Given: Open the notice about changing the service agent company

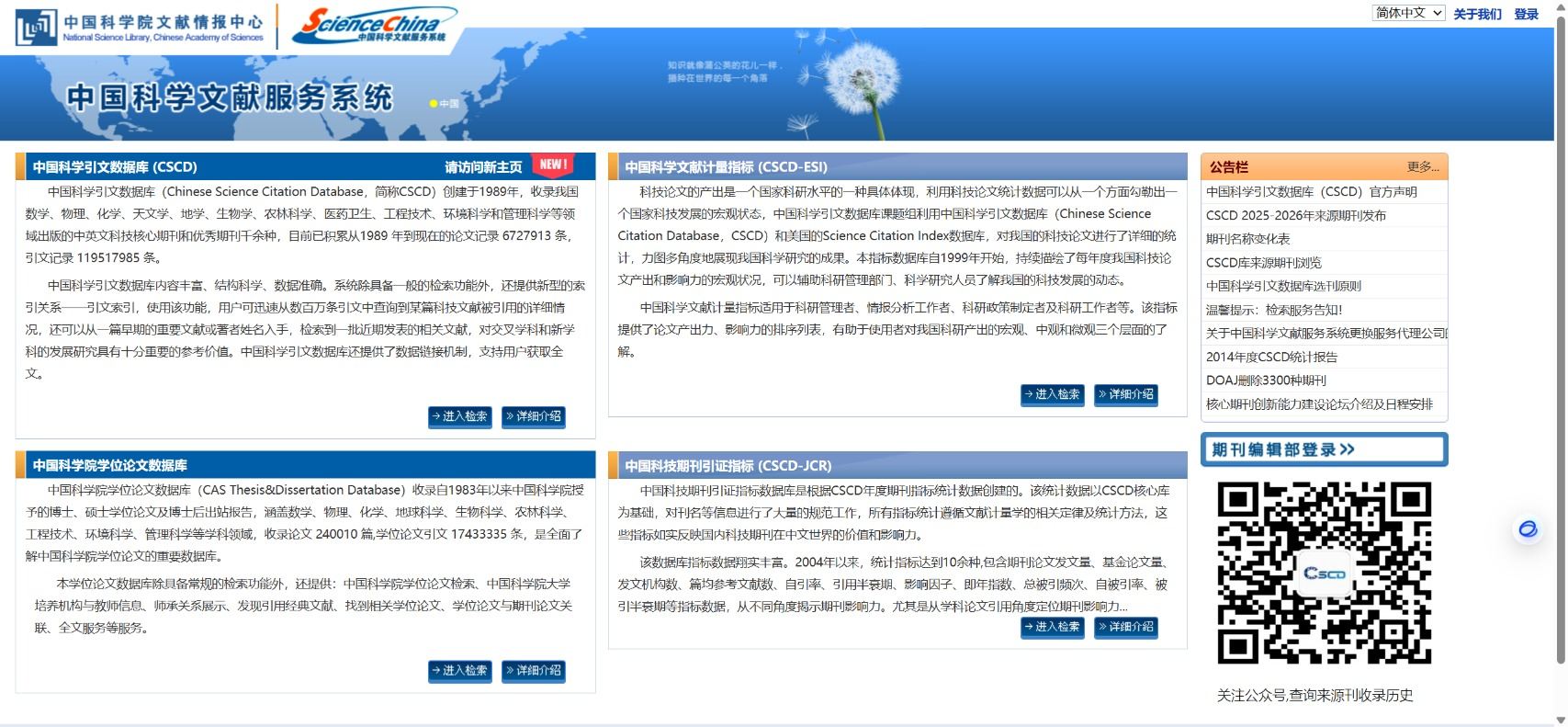Looking at the screenshot, I should coord(1325,334).
